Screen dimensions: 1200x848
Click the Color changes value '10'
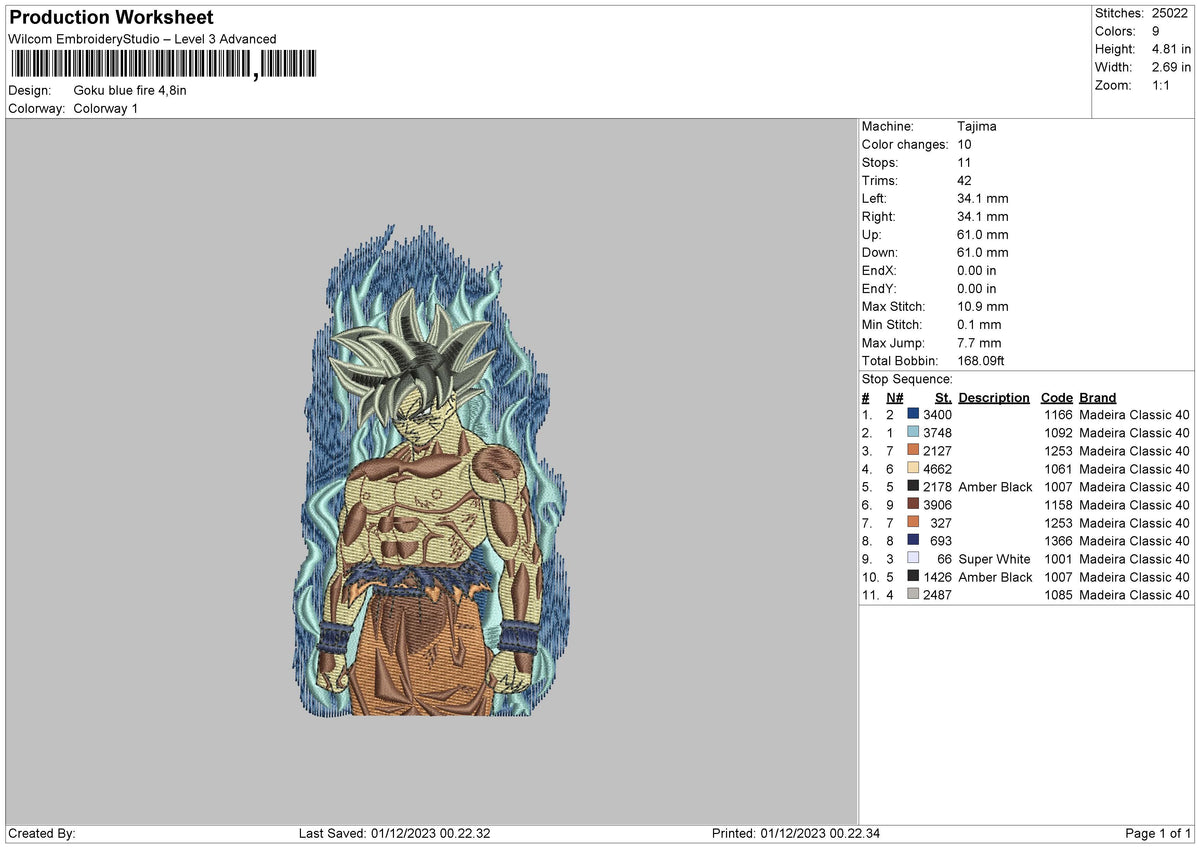pyautogui.click(x=964, y=144)
